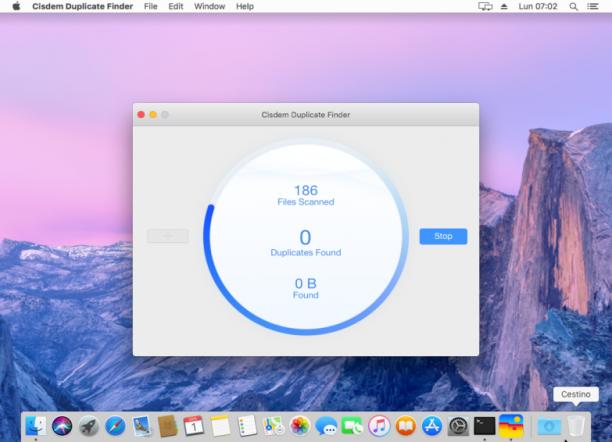Screen dimensions: 612x442
Task: Open the Mail stamp icon in Dock
Action: (x=141, y=426)
